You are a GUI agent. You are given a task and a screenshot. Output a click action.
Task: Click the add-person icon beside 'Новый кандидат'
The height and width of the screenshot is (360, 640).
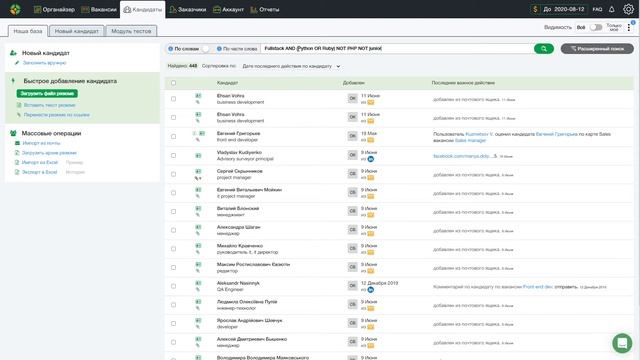click(x=13, y=53)
